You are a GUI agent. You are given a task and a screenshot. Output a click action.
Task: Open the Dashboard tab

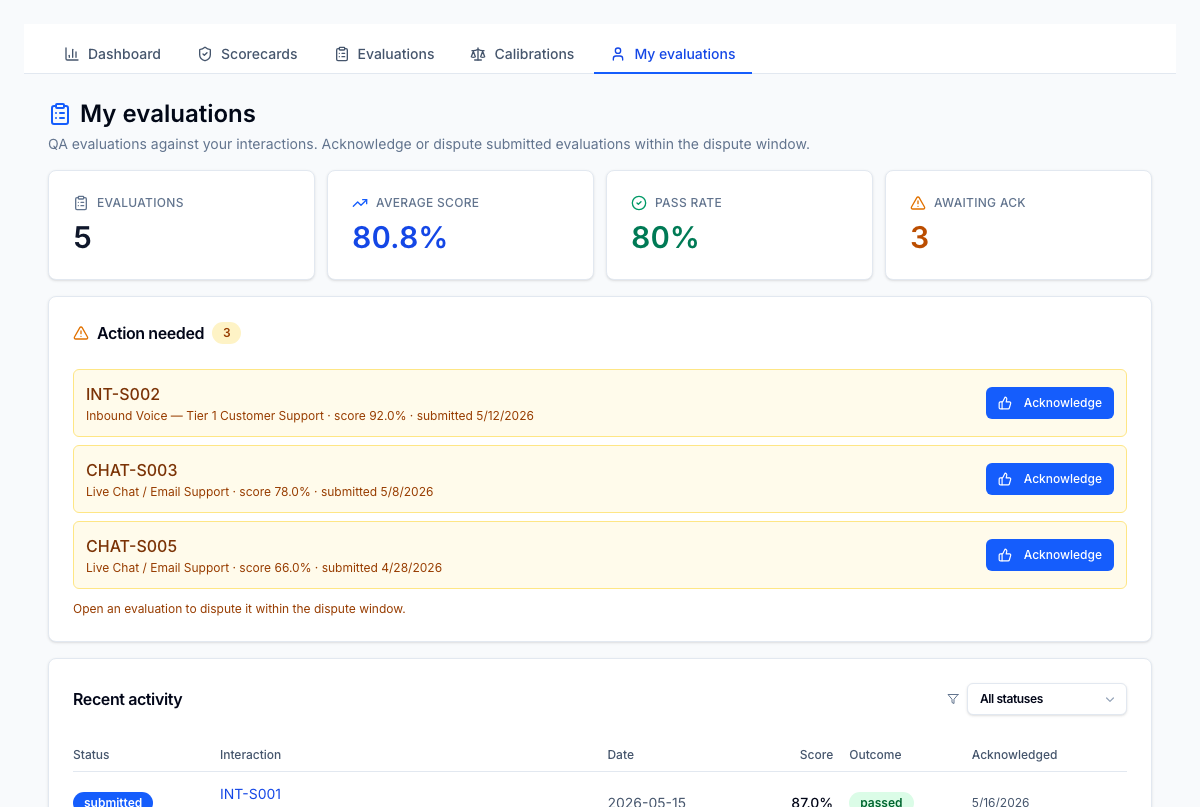(x=112, y=54)
